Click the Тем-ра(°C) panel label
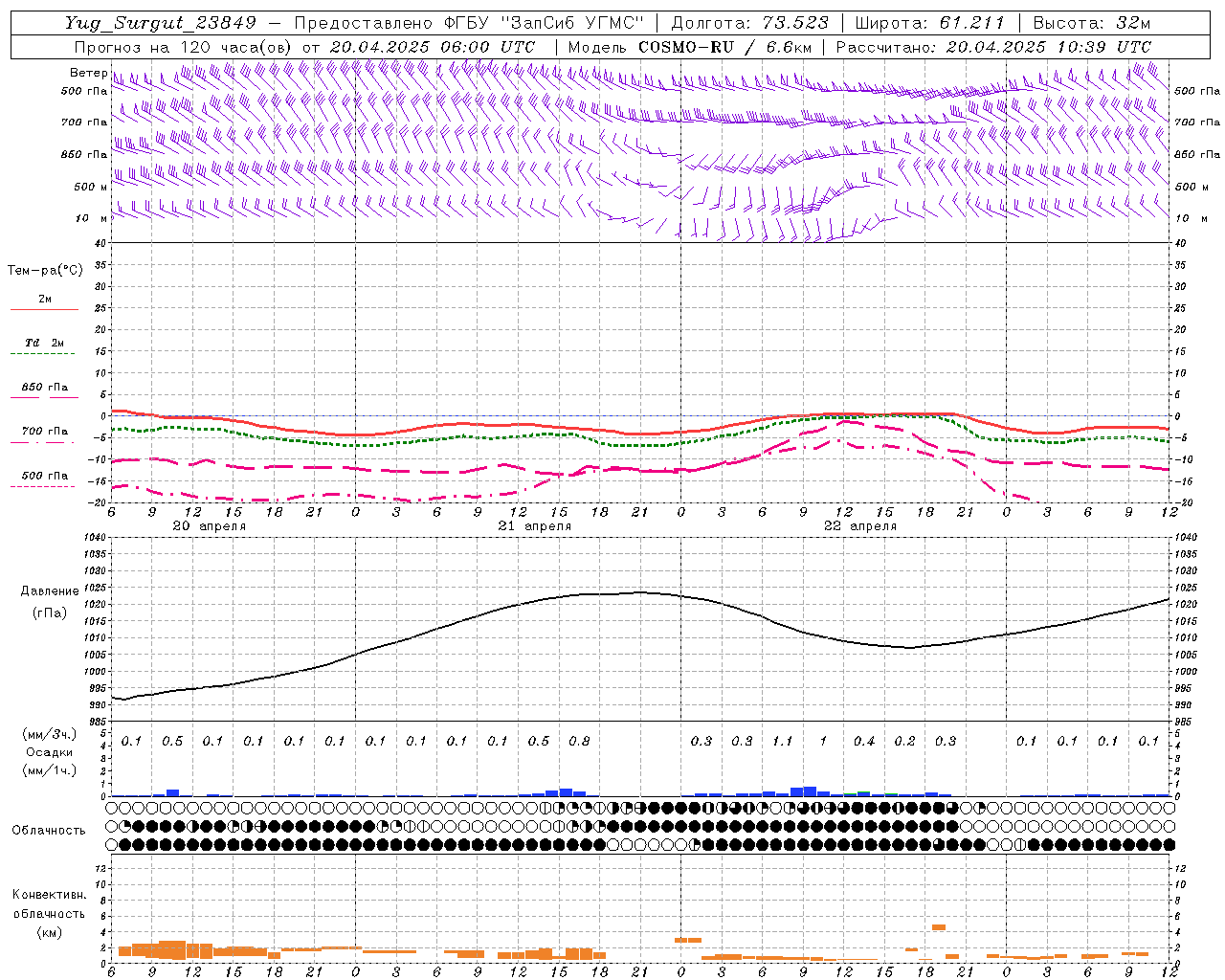Image resolution: width=1225 pixels, height=980 pixels. [x=45, y=271]
